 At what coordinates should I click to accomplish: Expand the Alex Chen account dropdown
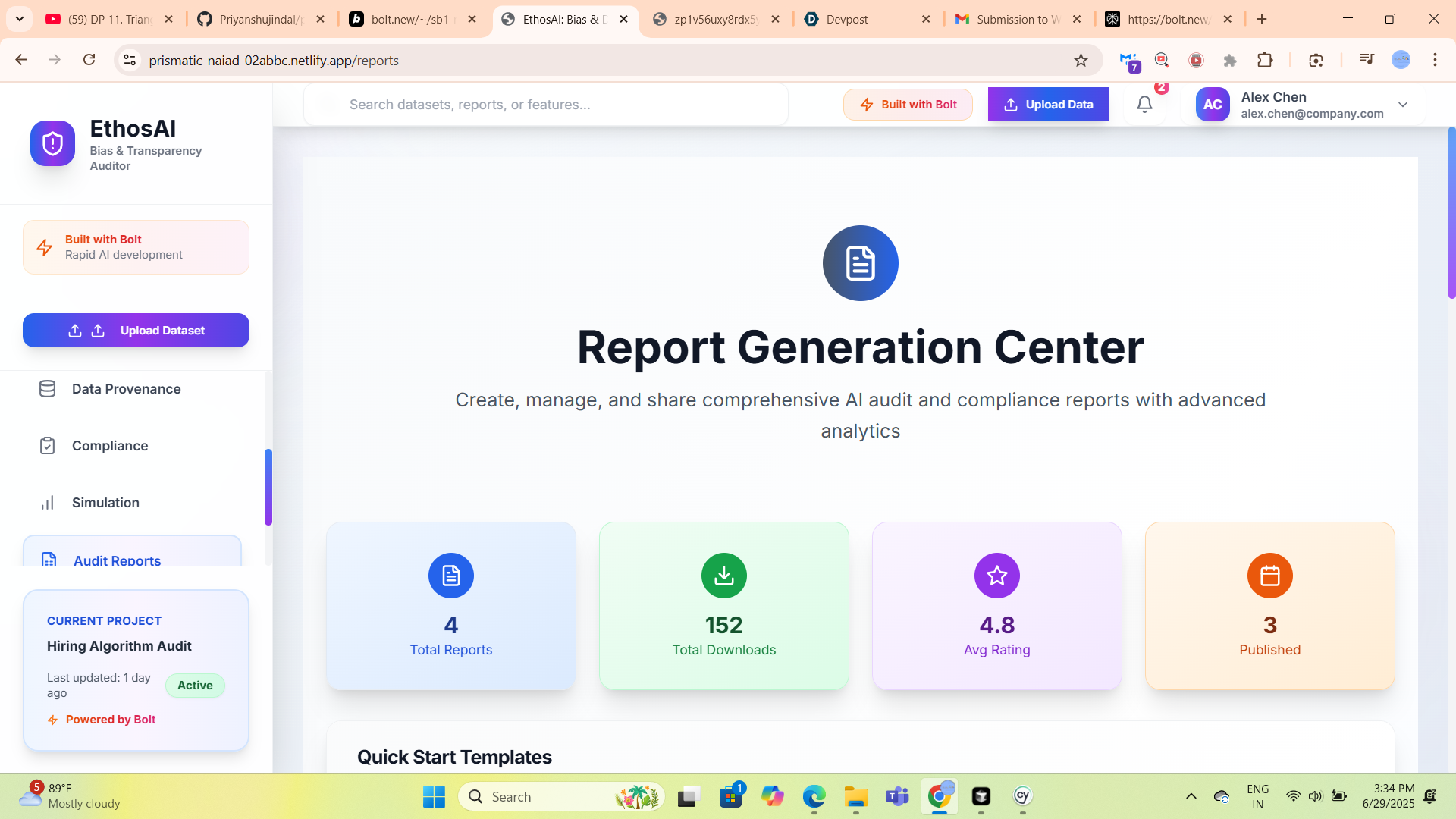(x=1403, y=105)
